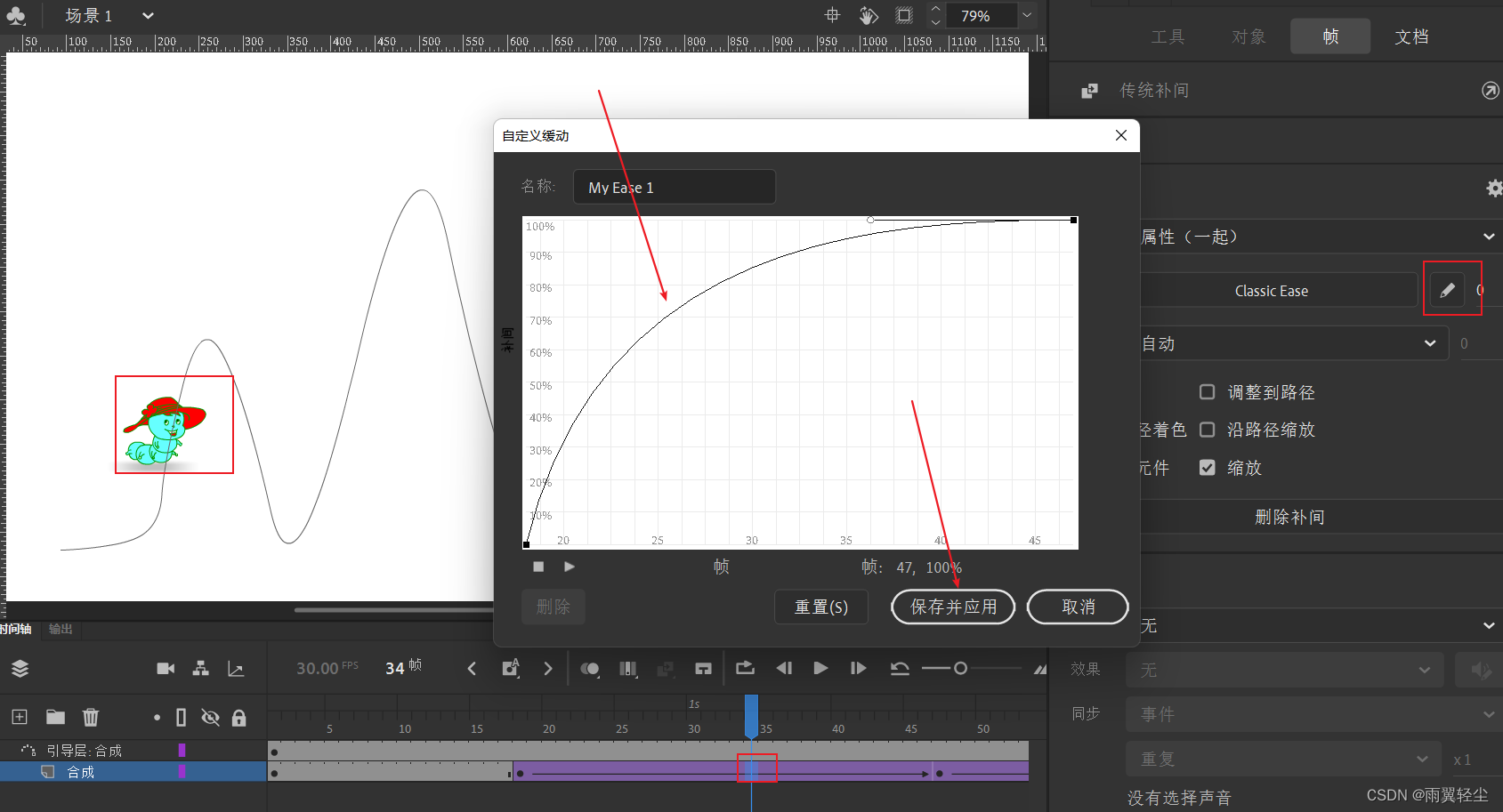Click the 传统补间 tween type icon

1089,91
